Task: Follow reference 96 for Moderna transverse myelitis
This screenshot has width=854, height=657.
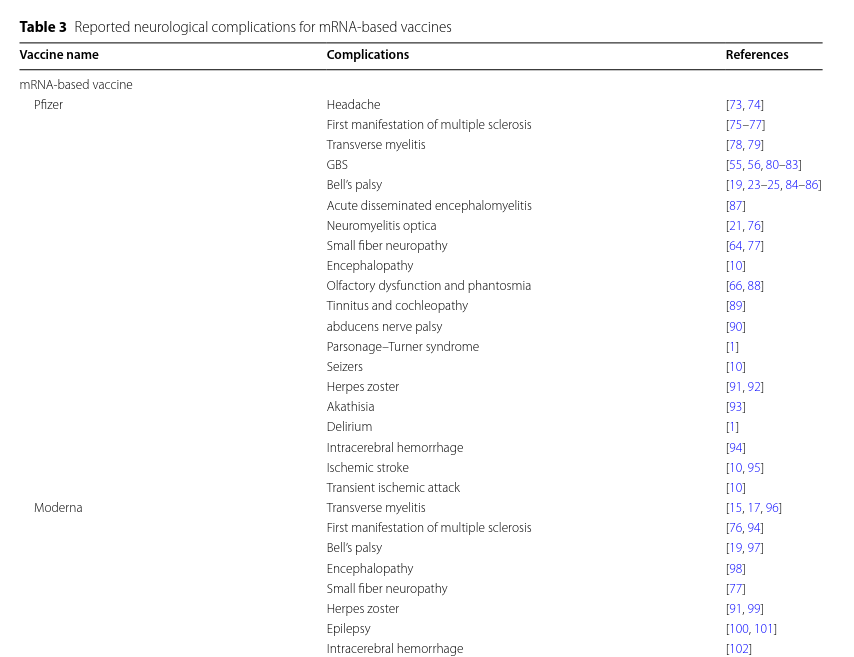Action: coord(771,508)
